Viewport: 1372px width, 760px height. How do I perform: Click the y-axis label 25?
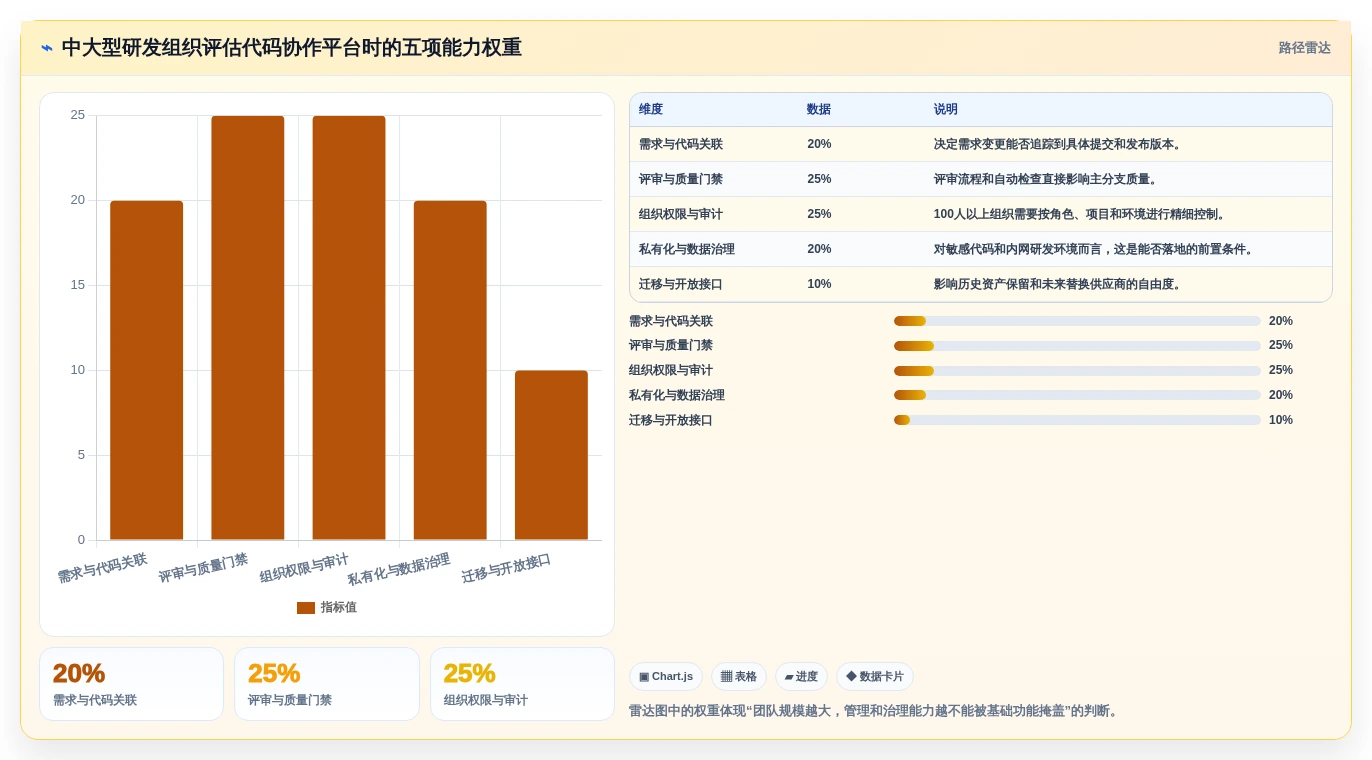(78, 115)
